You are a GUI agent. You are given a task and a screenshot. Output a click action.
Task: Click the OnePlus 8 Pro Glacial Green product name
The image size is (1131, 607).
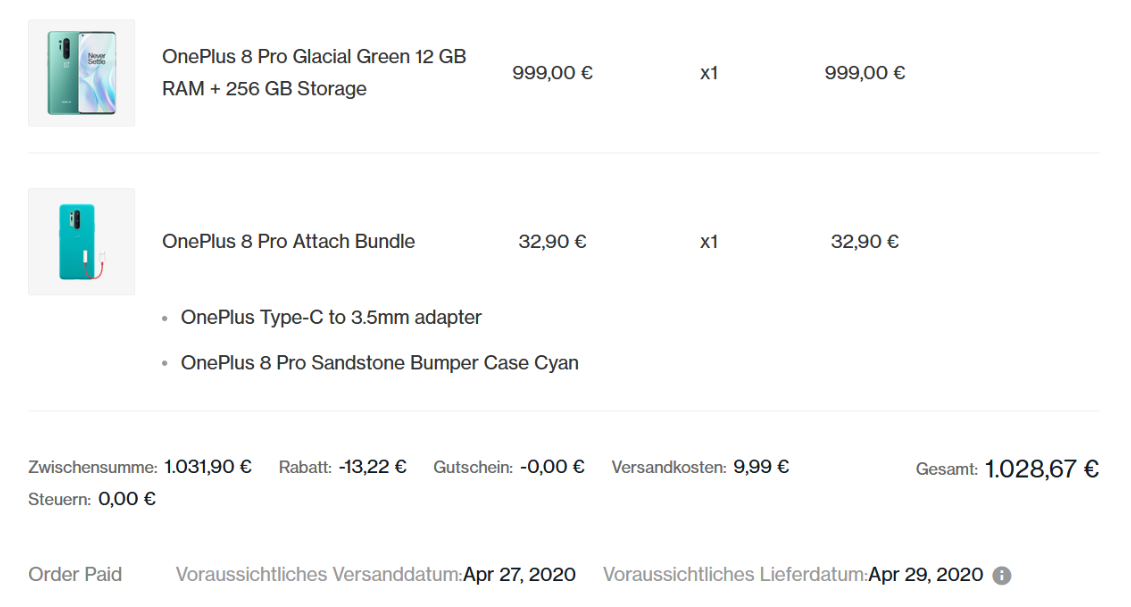[314, 72]
